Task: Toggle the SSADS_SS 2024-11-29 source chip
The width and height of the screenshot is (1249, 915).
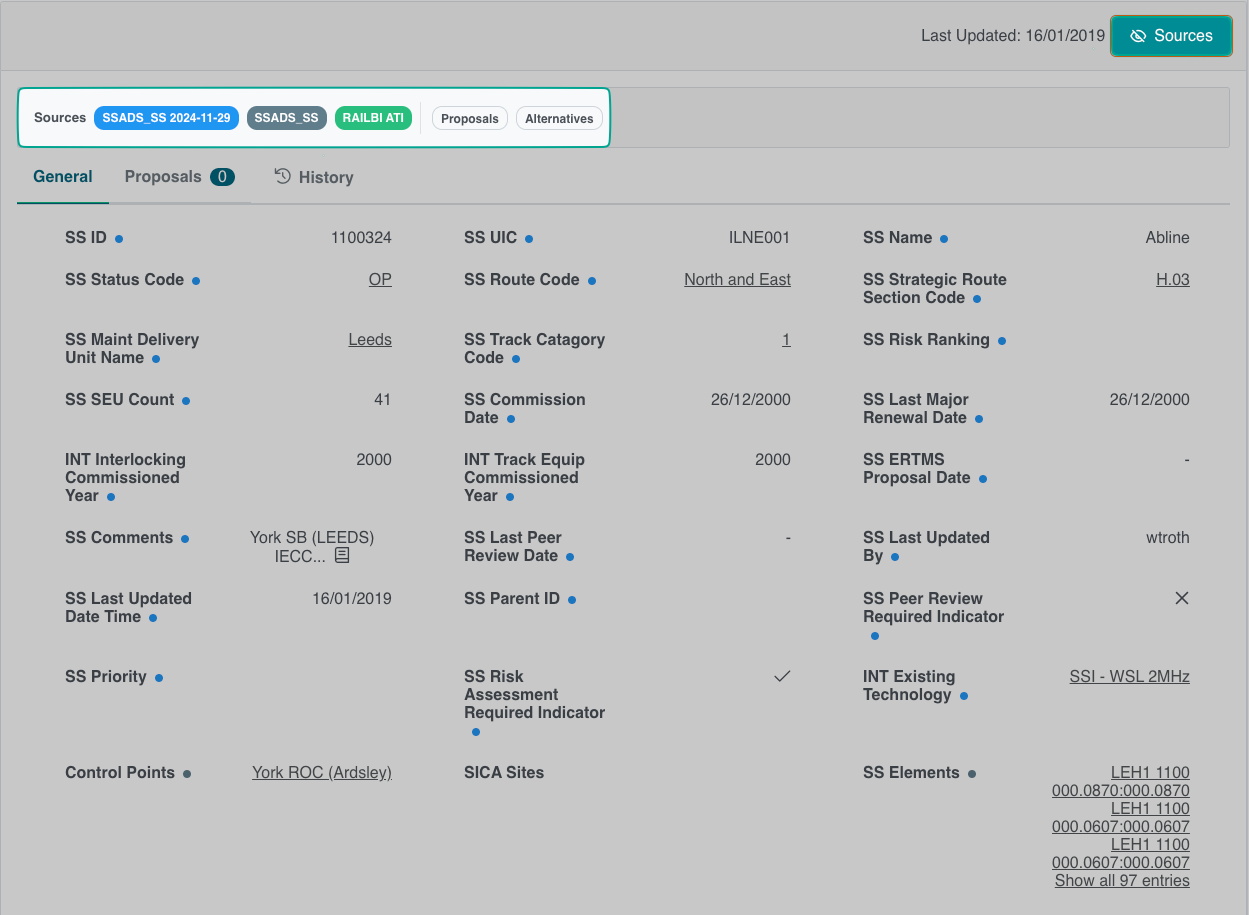Action: [x=166, y=118]
